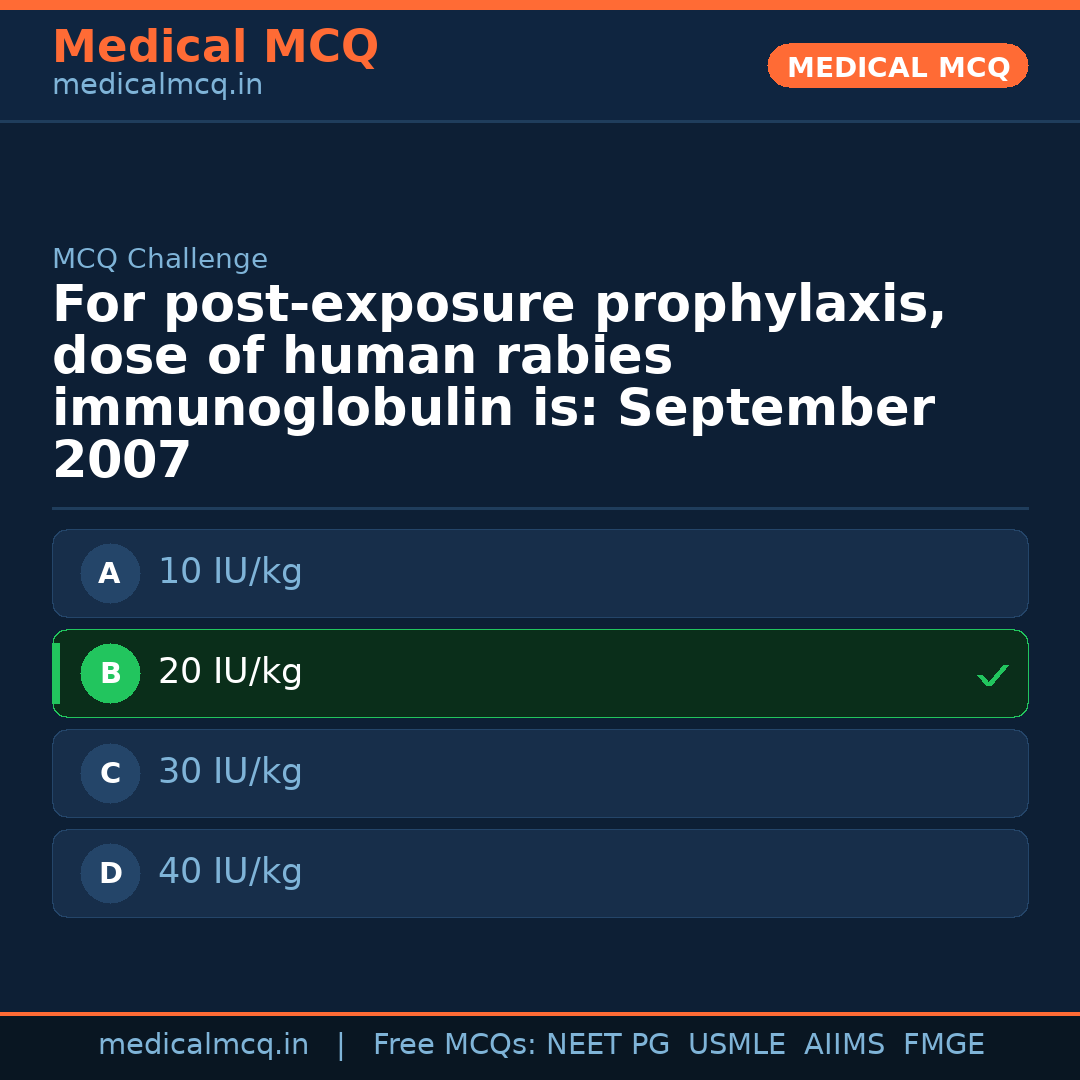Click FMGE in the footer
The width and height of the screenshot is (1080, 1080).
[943, 1045]
